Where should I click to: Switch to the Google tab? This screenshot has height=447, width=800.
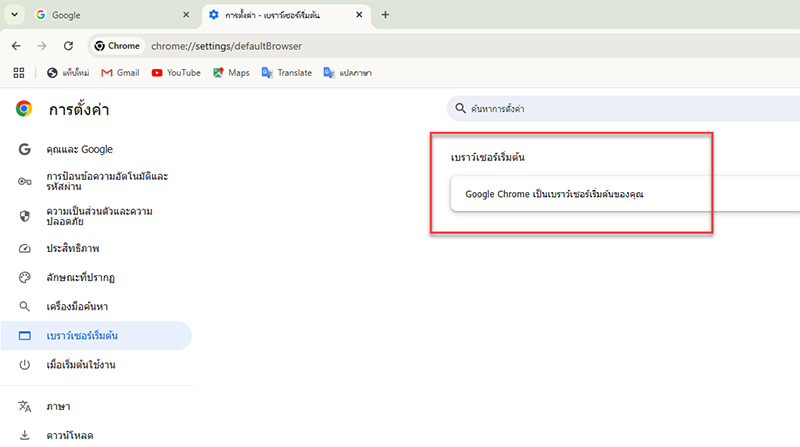[x=113, y=15]
